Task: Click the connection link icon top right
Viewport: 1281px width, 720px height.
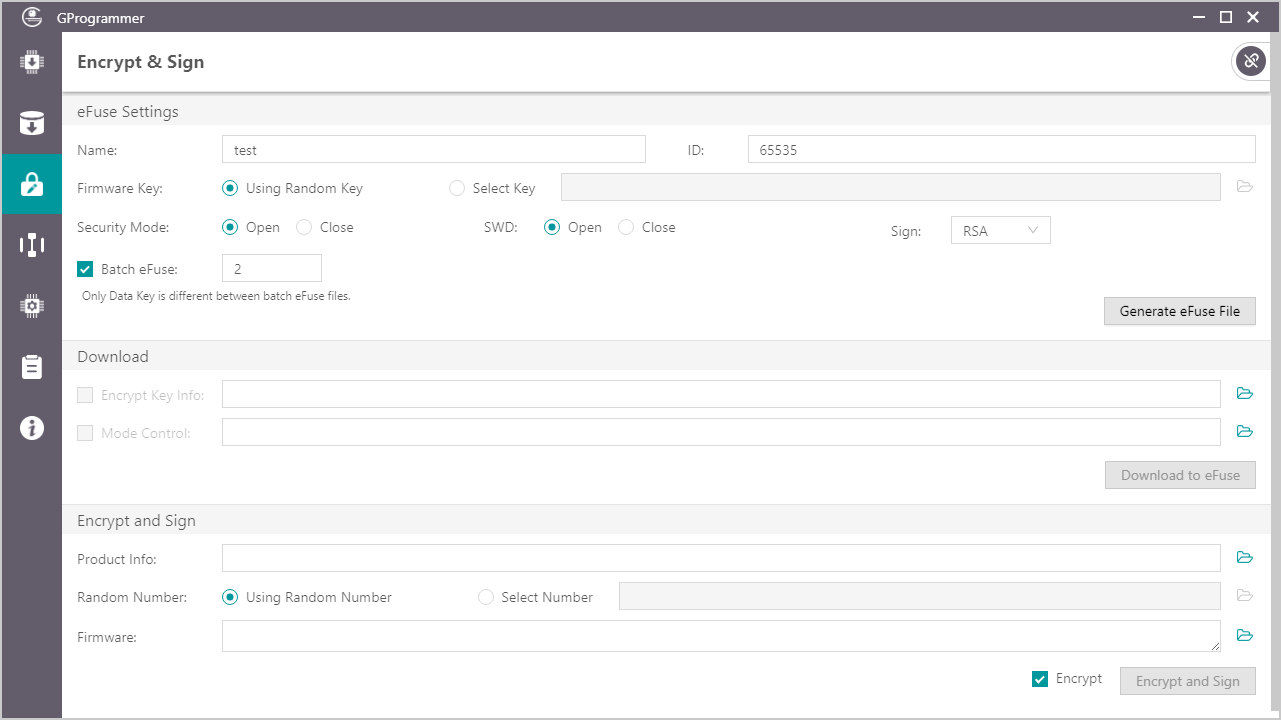Action: (x=1250, y=61)
